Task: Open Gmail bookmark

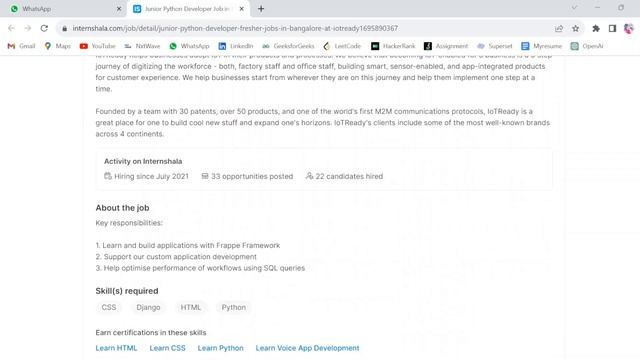Action: (22, 46)
